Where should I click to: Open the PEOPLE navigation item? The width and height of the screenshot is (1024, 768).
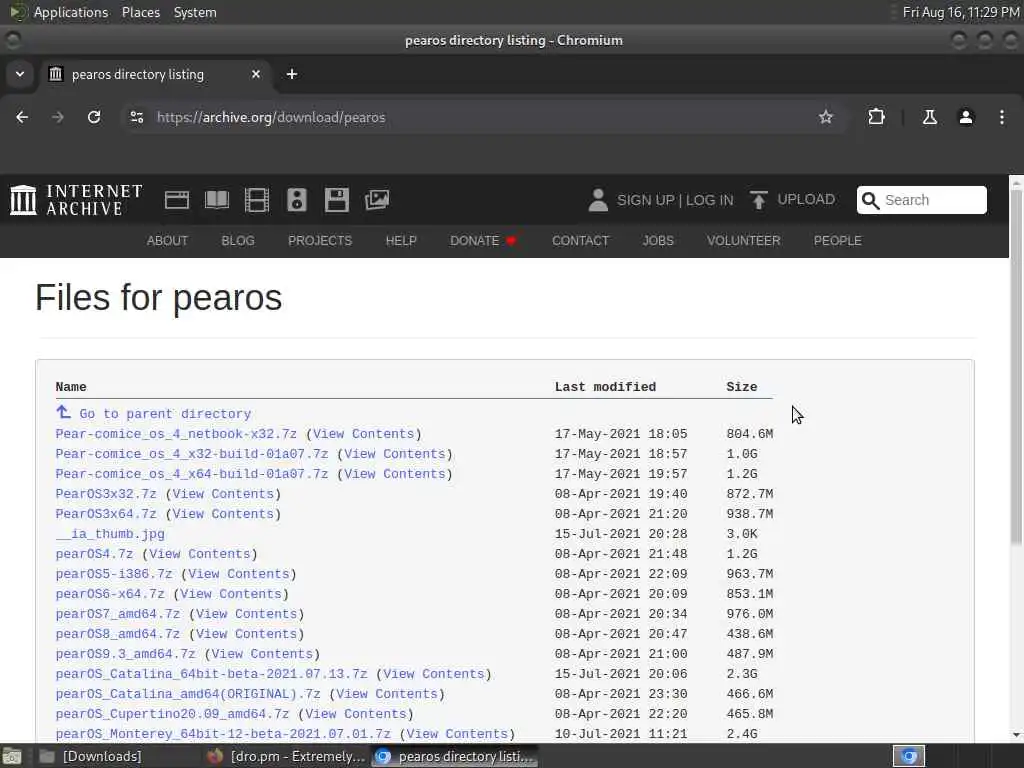(837, 240)
